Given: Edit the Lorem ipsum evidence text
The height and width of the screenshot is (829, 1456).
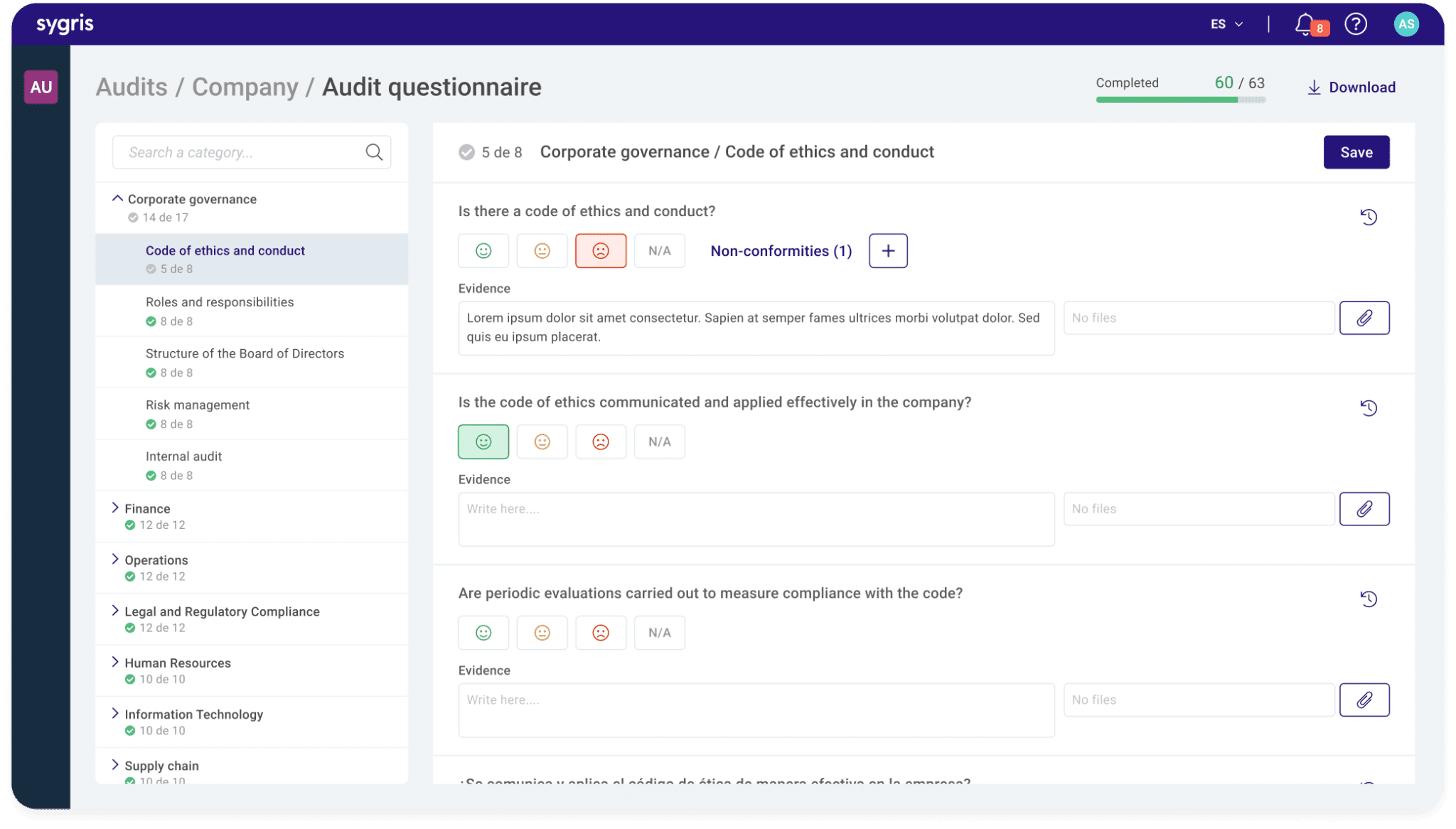Looking at the screenshot, I should click(x=756, y=328).
